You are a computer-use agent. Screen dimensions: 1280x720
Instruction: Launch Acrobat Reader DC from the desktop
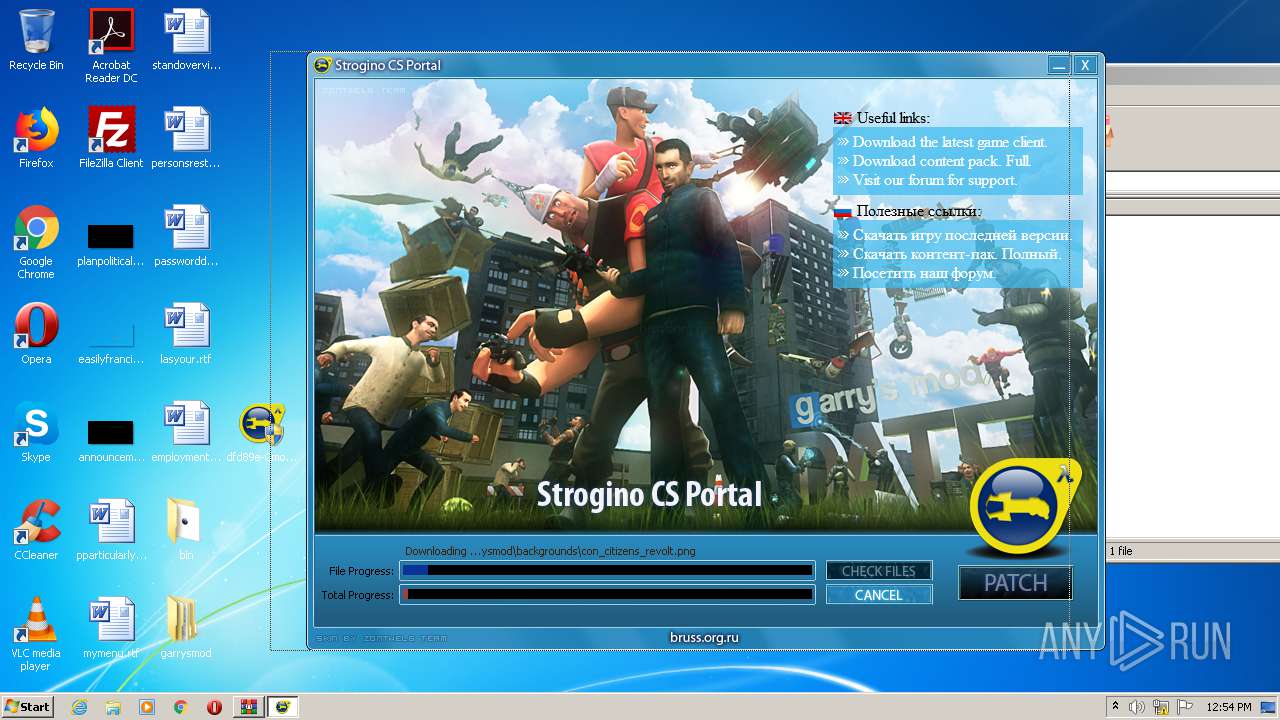(x=111, y=46)
